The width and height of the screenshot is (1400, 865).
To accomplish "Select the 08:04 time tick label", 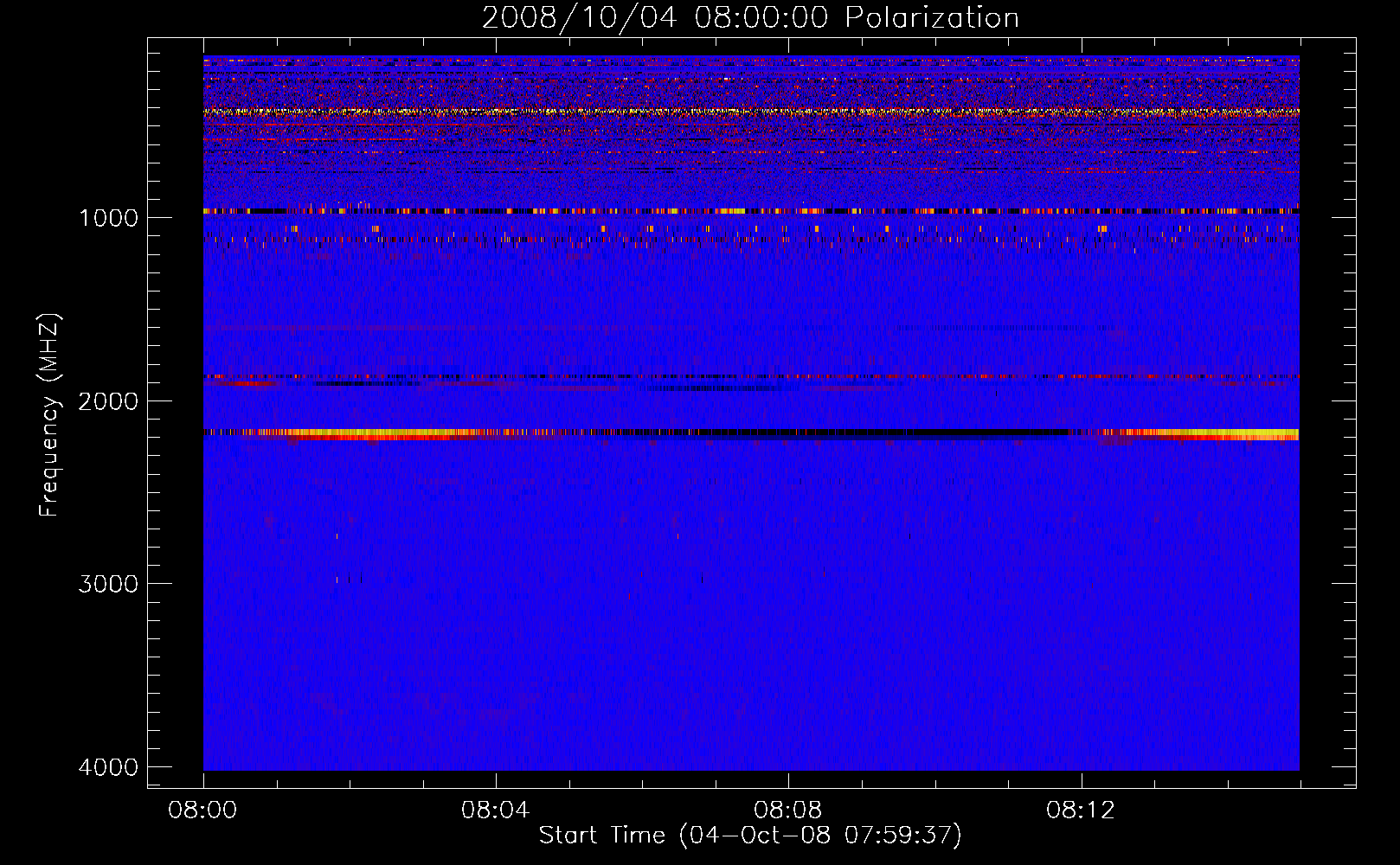I will (495, 811).
